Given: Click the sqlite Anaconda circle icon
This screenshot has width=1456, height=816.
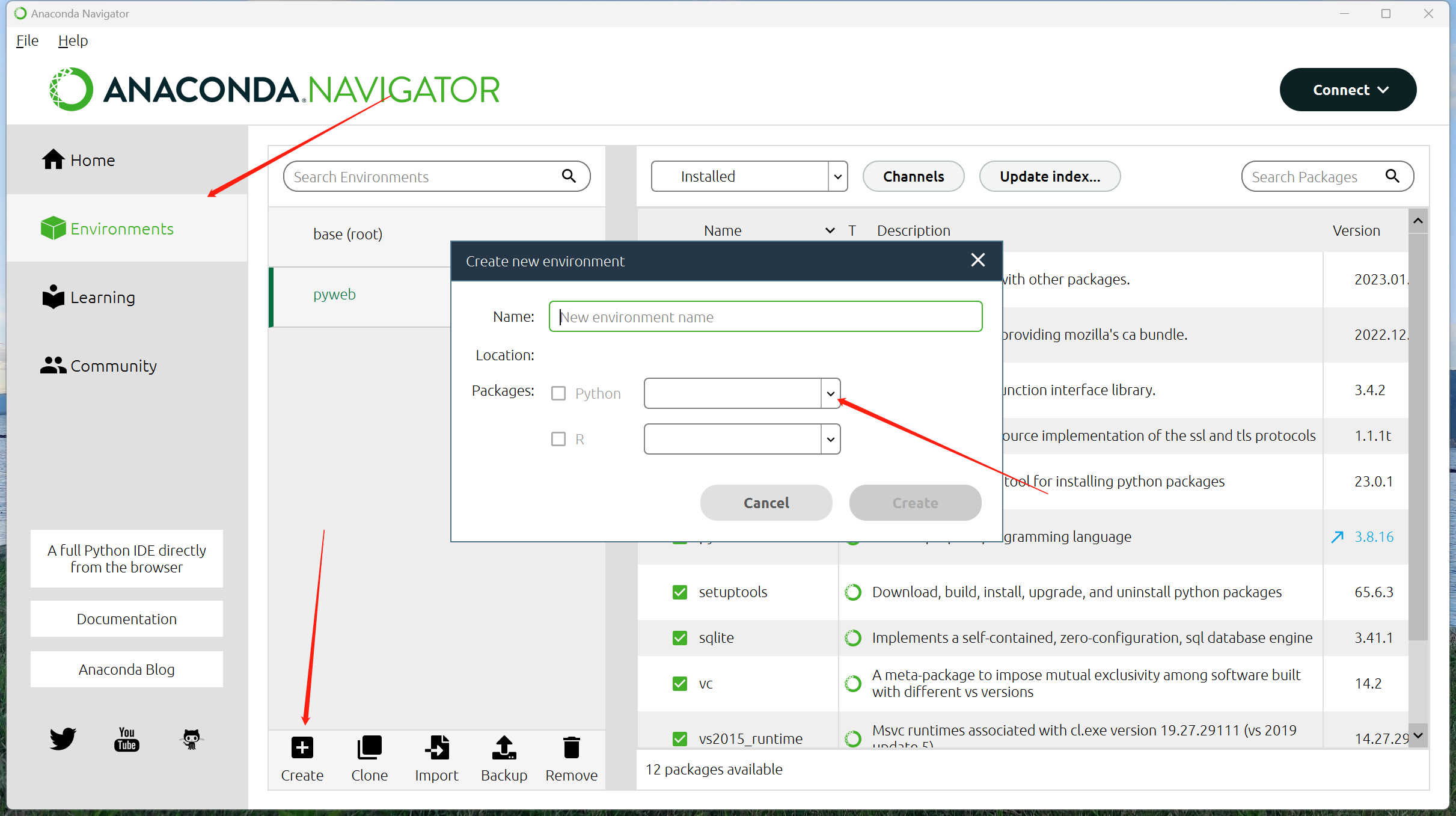Looking at the screenshot, I should click(x=852, y=638).
